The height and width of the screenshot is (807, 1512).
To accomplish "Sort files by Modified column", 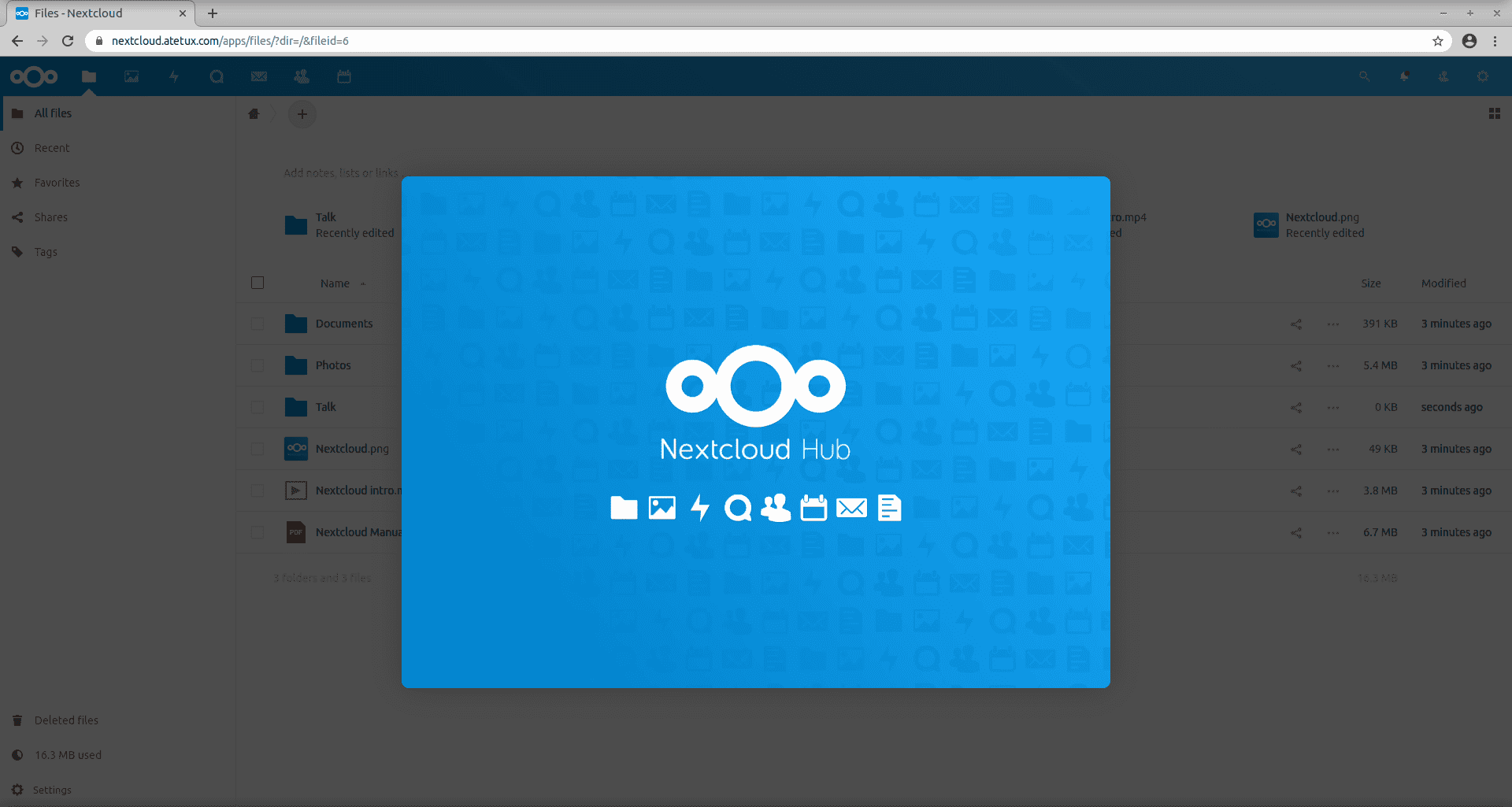I will (1443, 283).
